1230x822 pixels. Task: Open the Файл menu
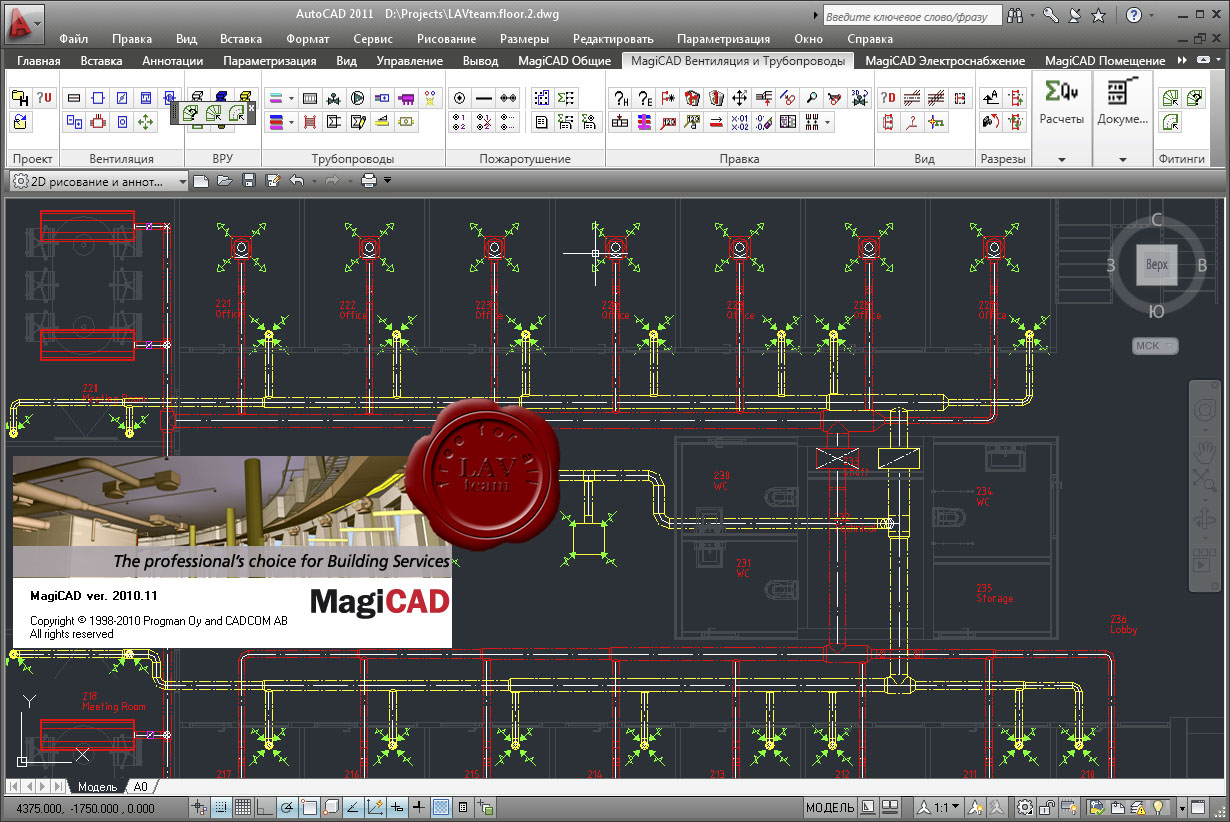[x=74, y=39]
